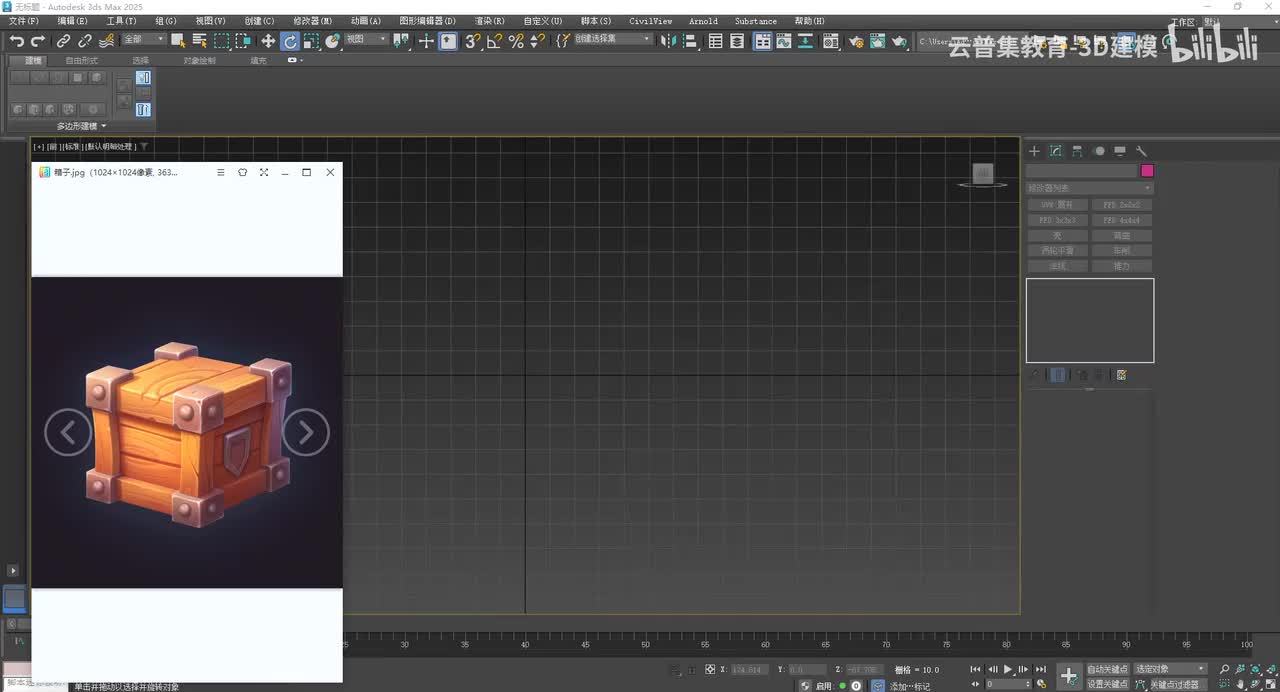1280x692 pixels.
Task: Open the Arnold menu
Action: click(x=703, y=21)
